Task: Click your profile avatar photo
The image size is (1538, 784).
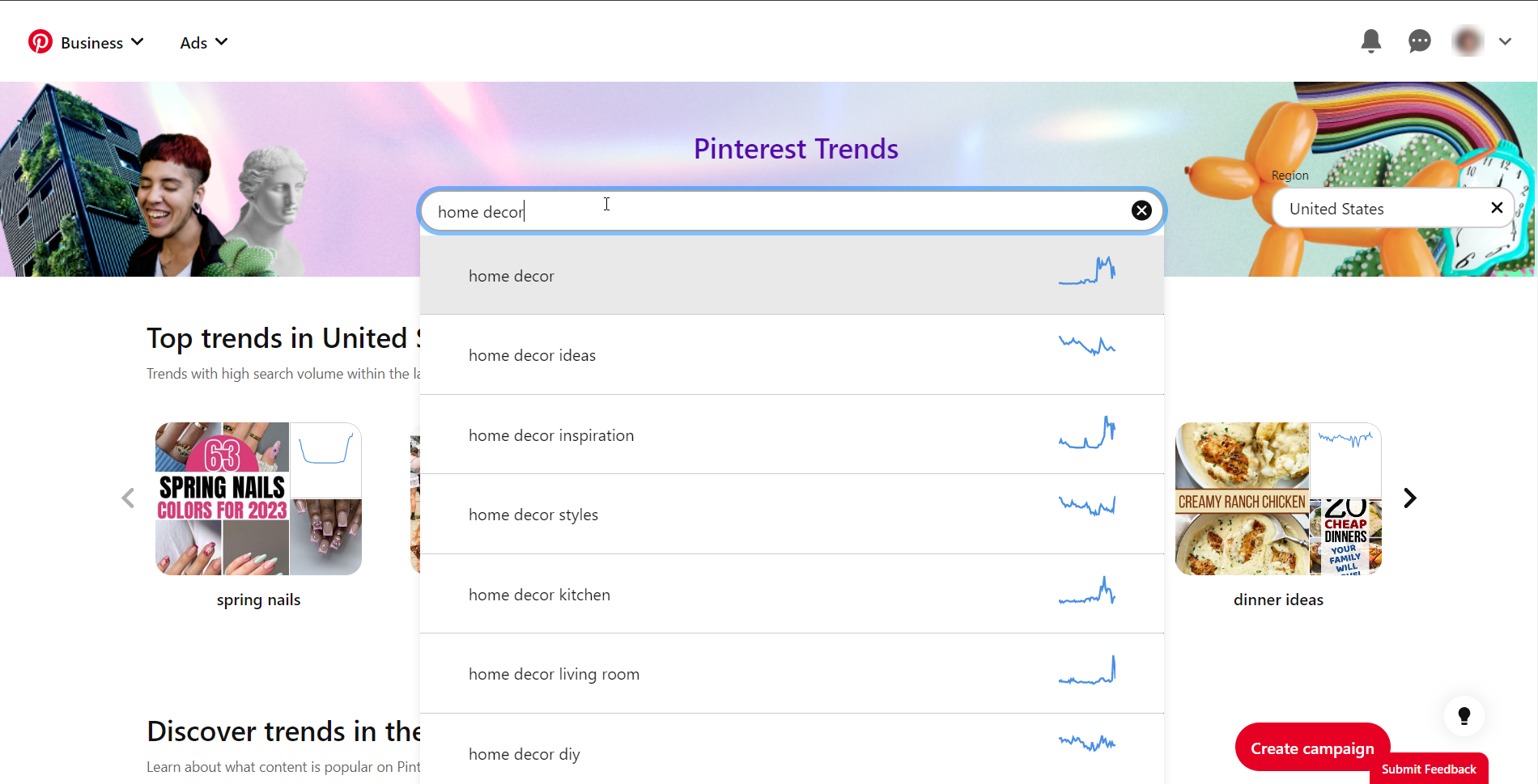Action: point(1468,40)
